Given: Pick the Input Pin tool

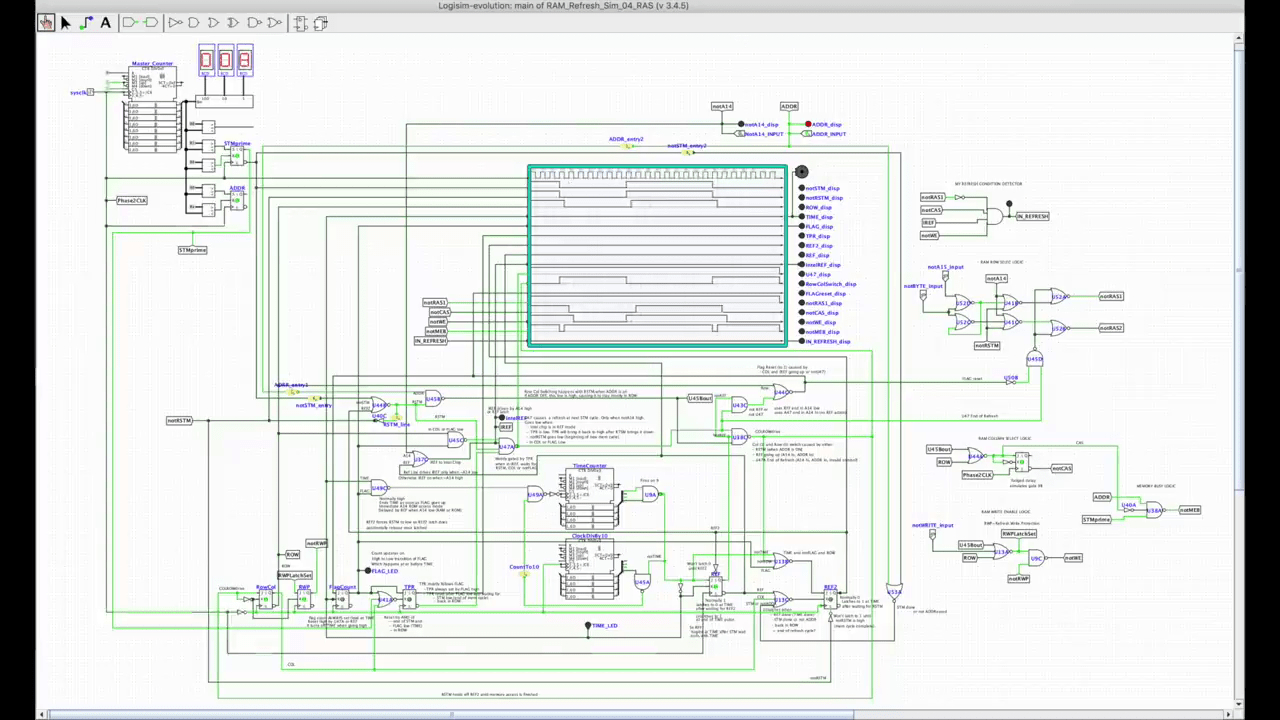Looking at the screenshot, I should tap(130, 22).
